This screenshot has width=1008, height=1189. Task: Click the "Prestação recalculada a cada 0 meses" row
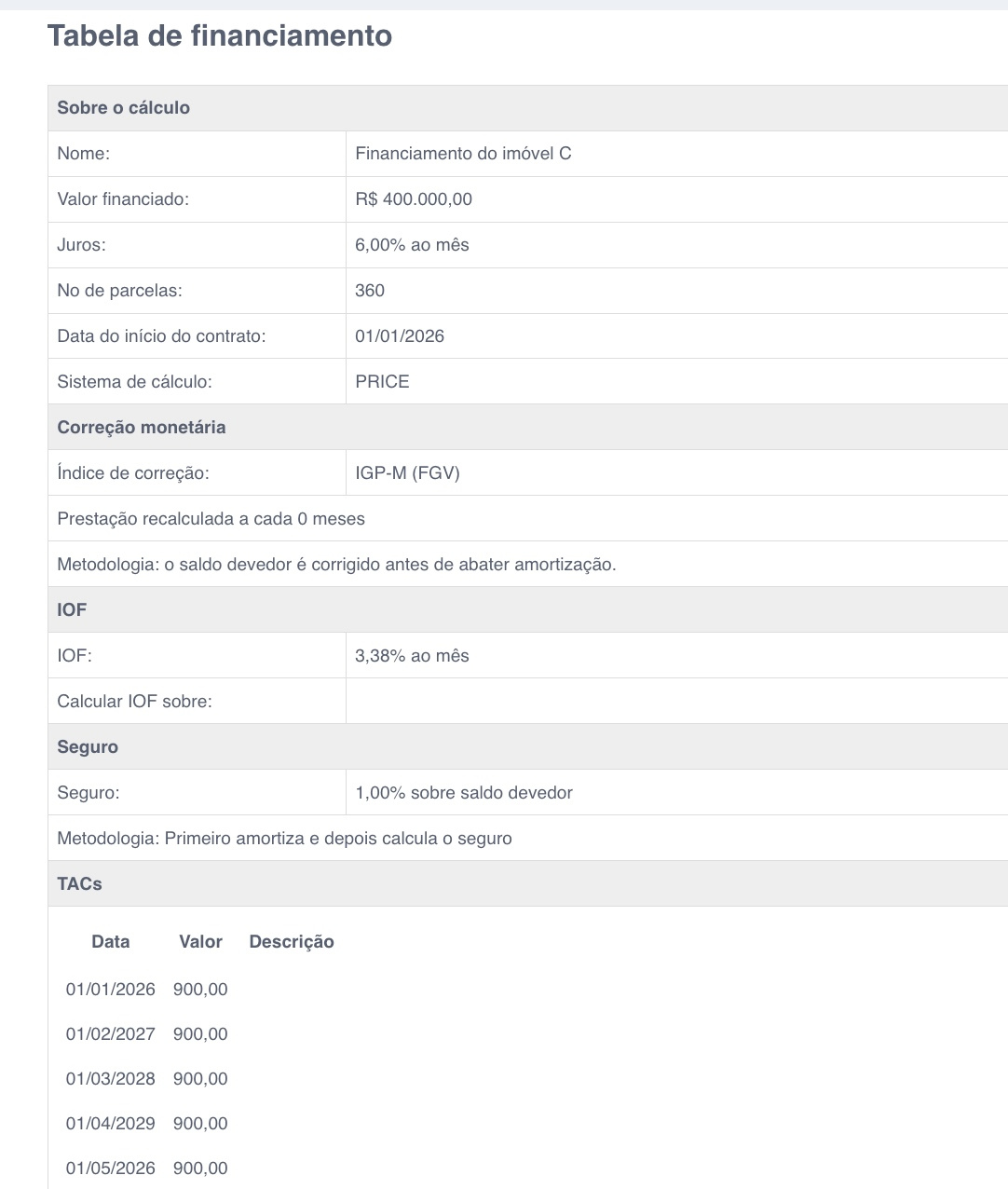click(x=211, y=519)
